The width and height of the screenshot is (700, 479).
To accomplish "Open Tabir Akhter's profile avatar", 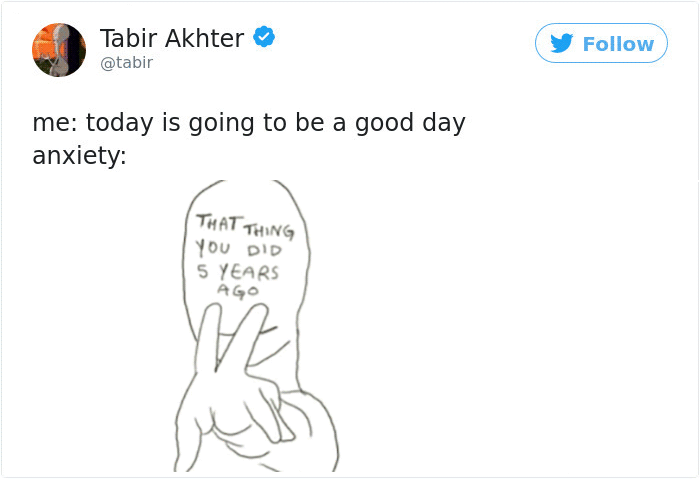I will pos(59,50).
